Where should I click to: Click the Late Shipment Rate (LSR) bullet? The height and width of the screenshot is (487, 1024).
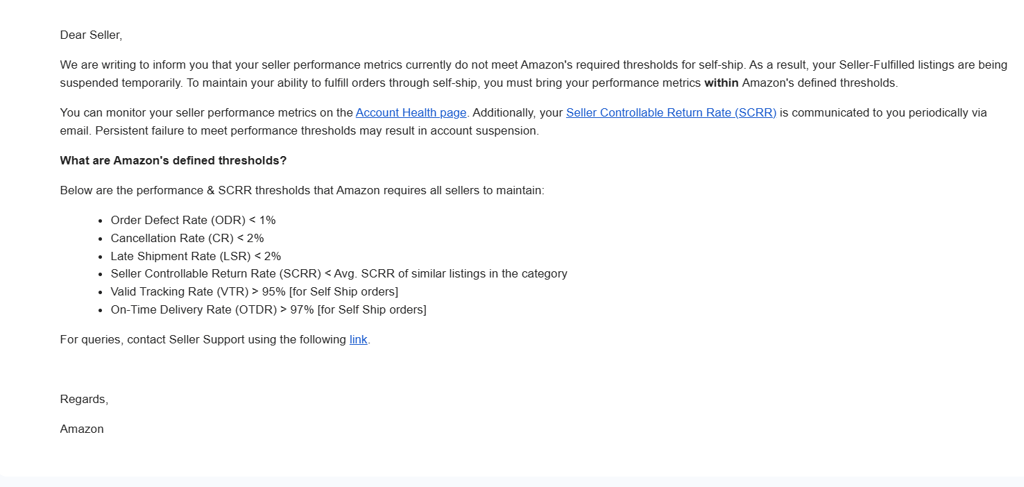coord(195,256)
